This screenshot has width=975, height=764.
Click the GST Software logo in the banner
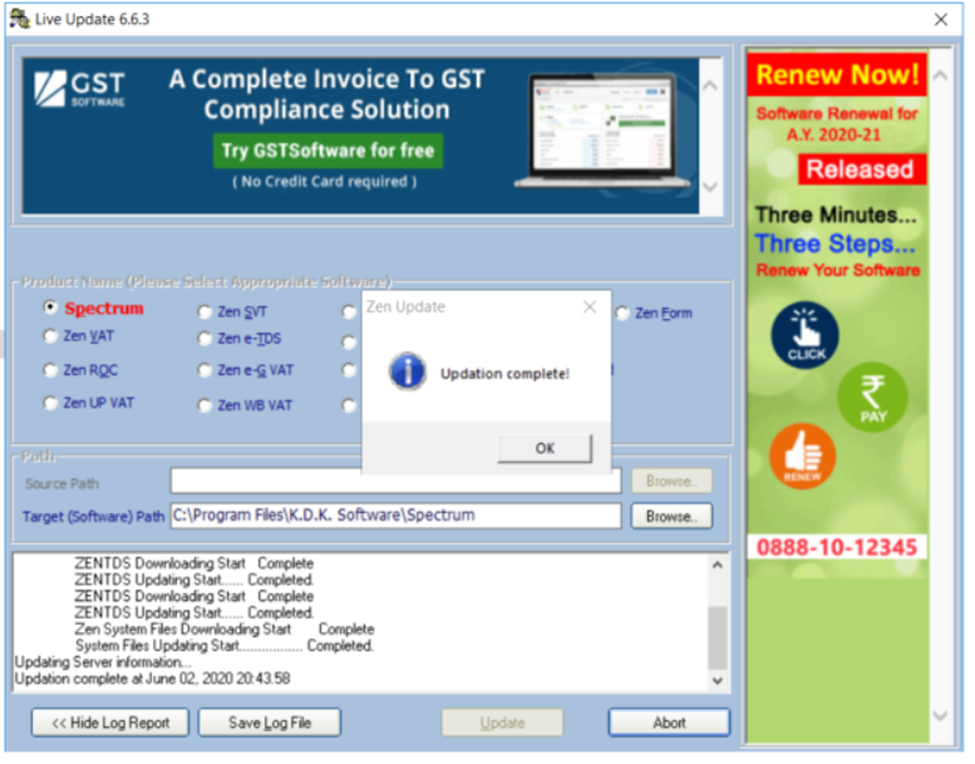click(80, 88)
